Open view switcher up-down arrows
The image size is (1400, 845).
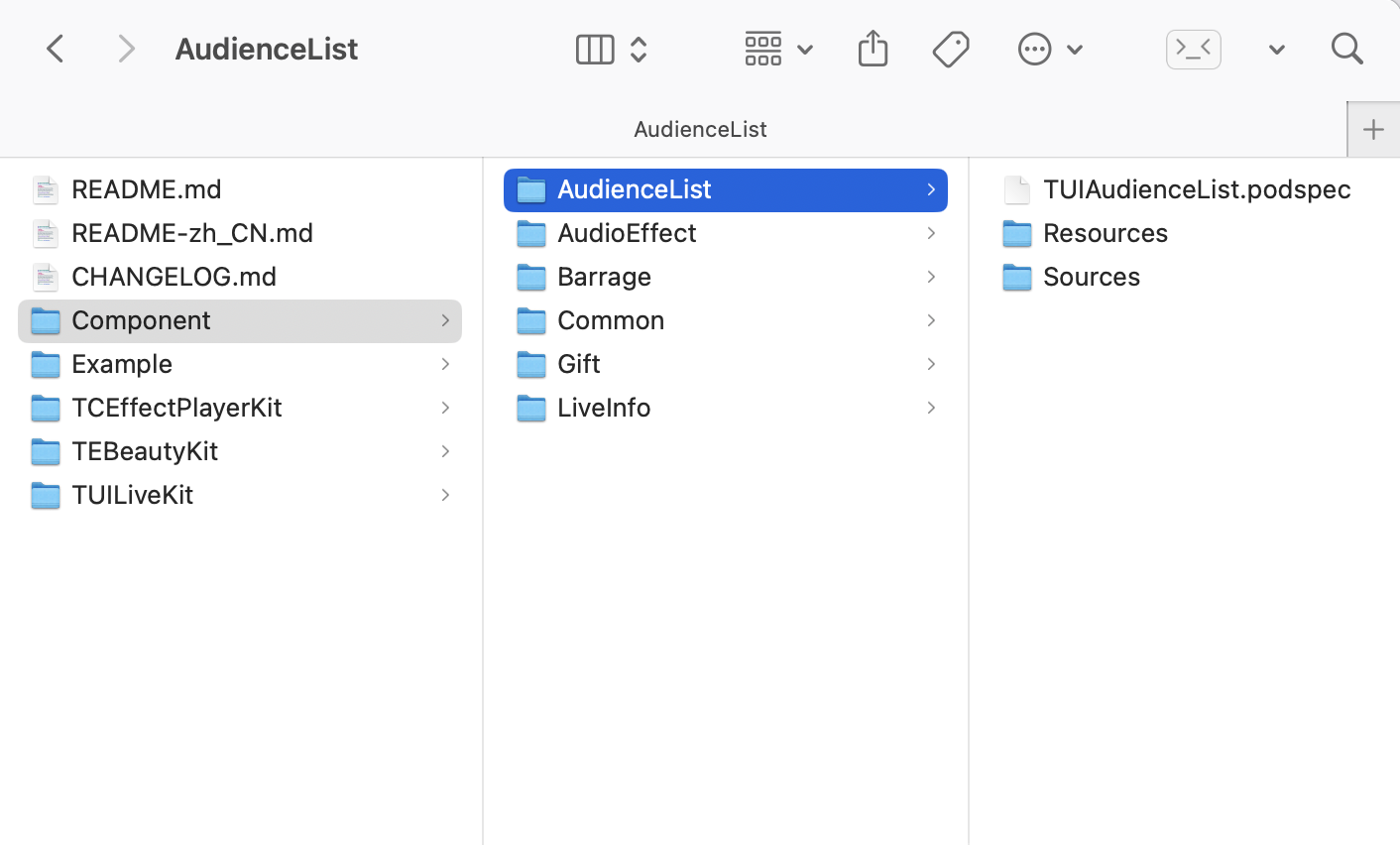(639, 49)
